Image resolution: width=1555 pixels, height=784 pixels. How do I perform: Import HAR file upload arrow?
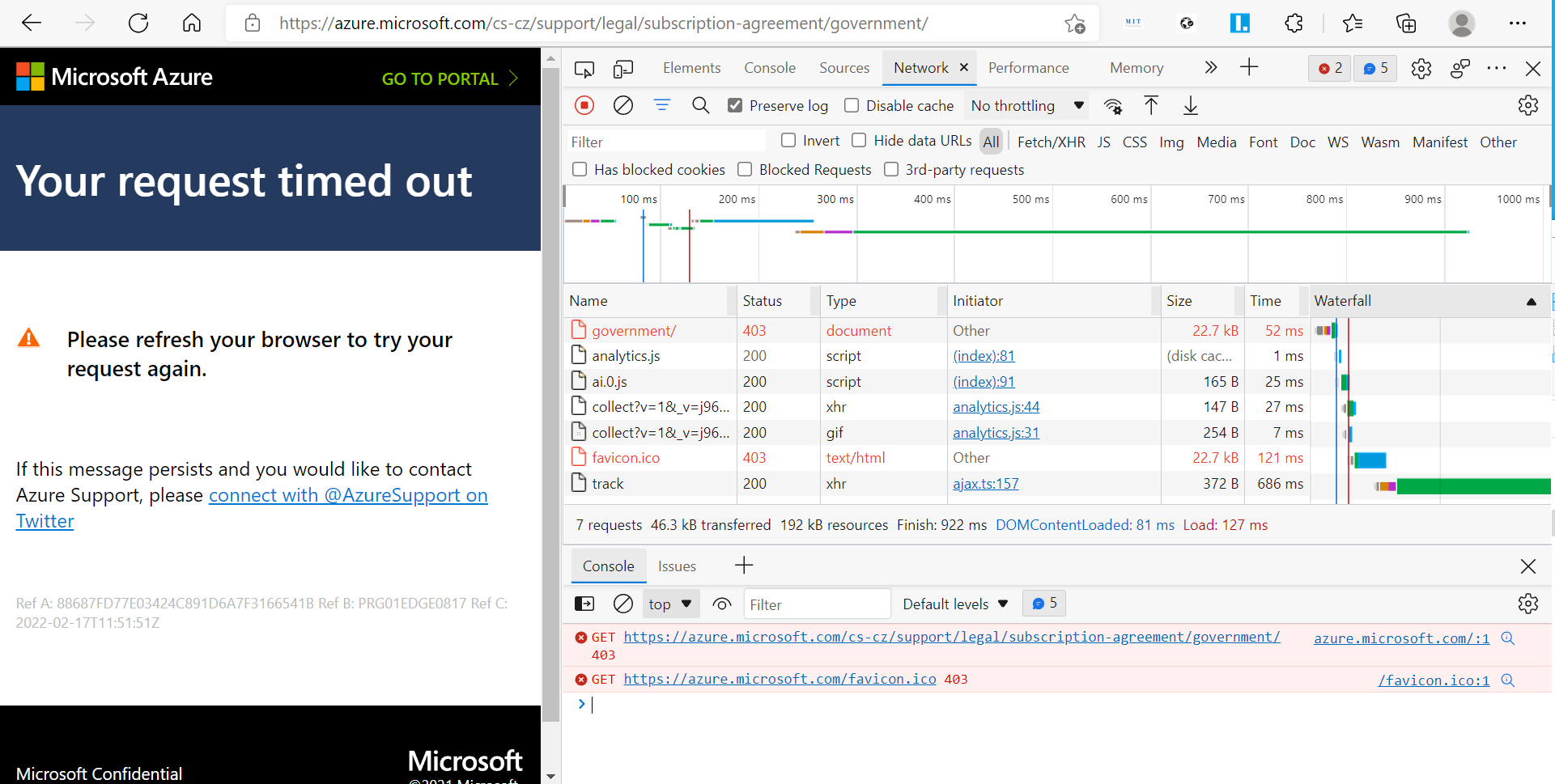click(1151, 105)
